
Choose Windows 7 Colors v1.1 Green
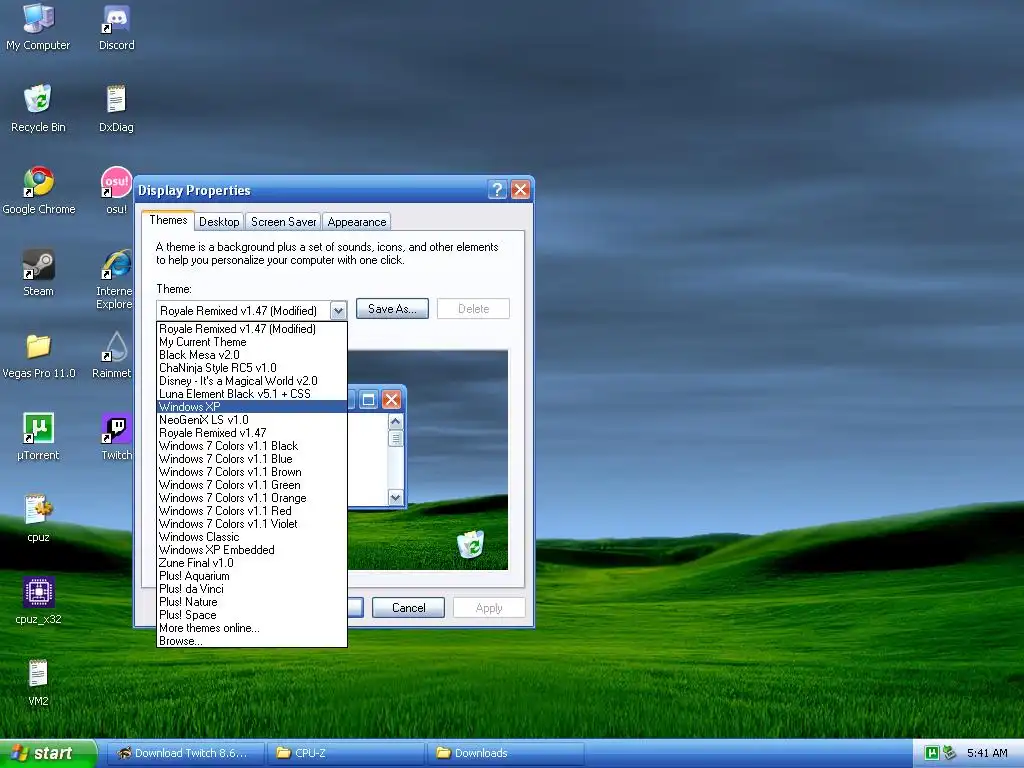[x=251, y=485]
